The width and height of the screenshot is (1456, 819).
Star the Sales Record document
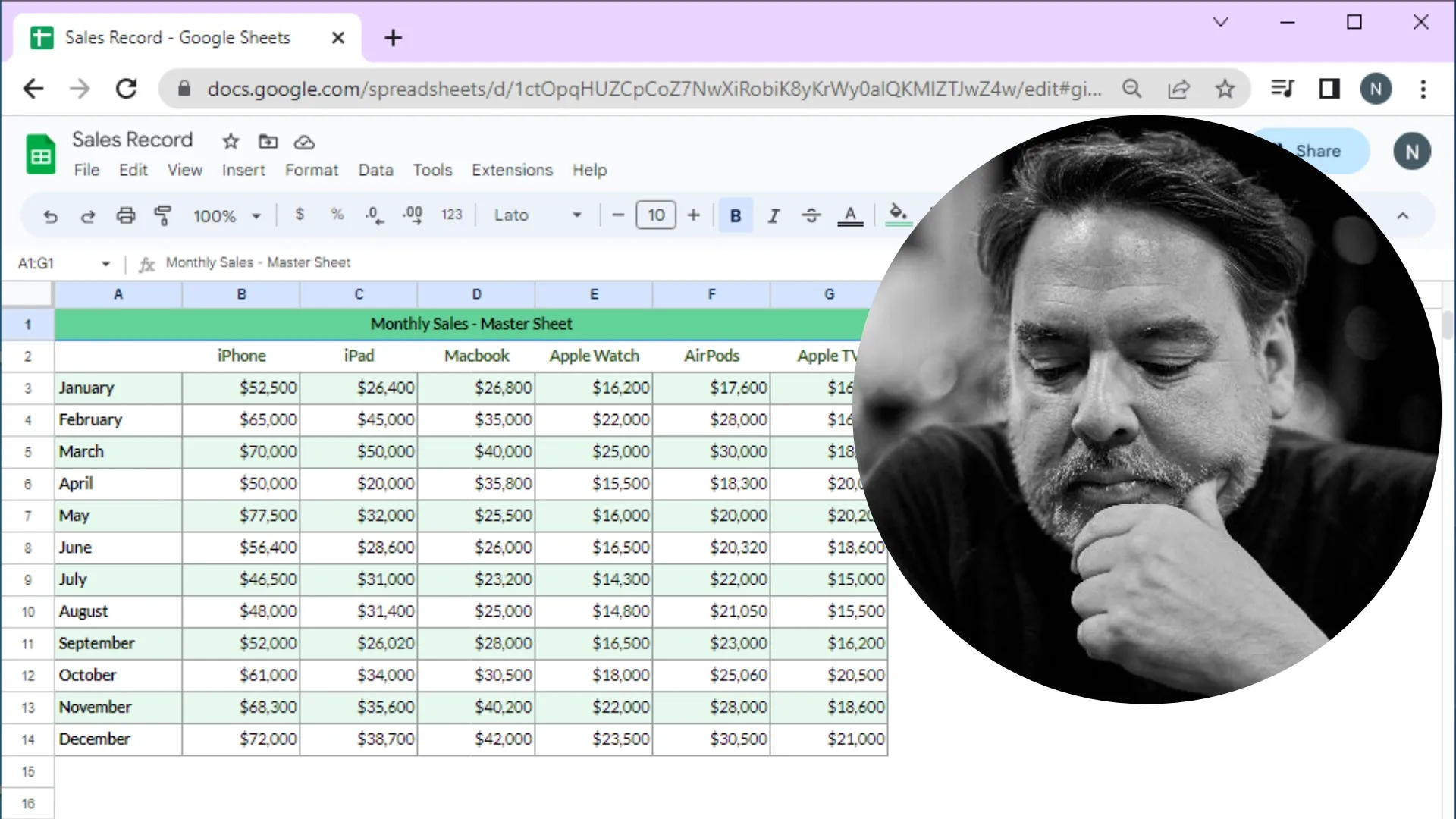pyautogui.click(x=231, y=141)
